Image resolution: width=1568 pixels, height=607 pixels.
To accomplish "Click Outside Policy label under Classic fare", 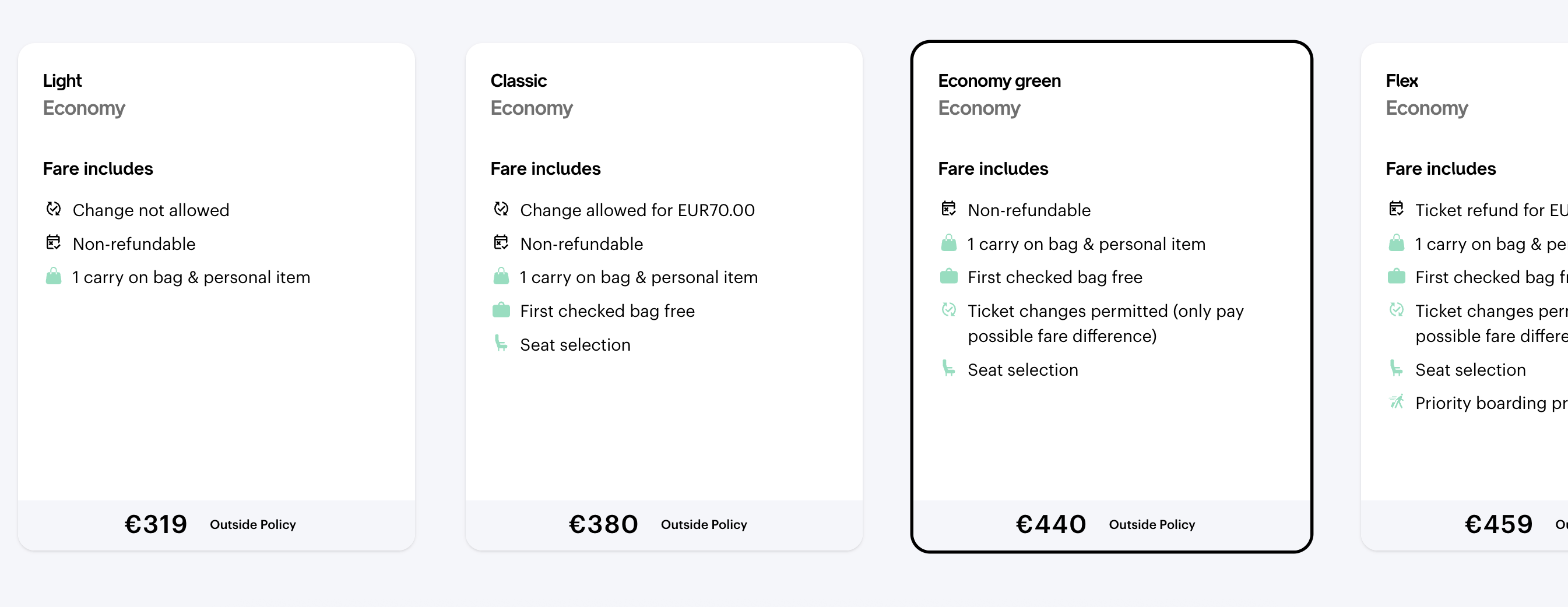I will (x=704, y=525).
